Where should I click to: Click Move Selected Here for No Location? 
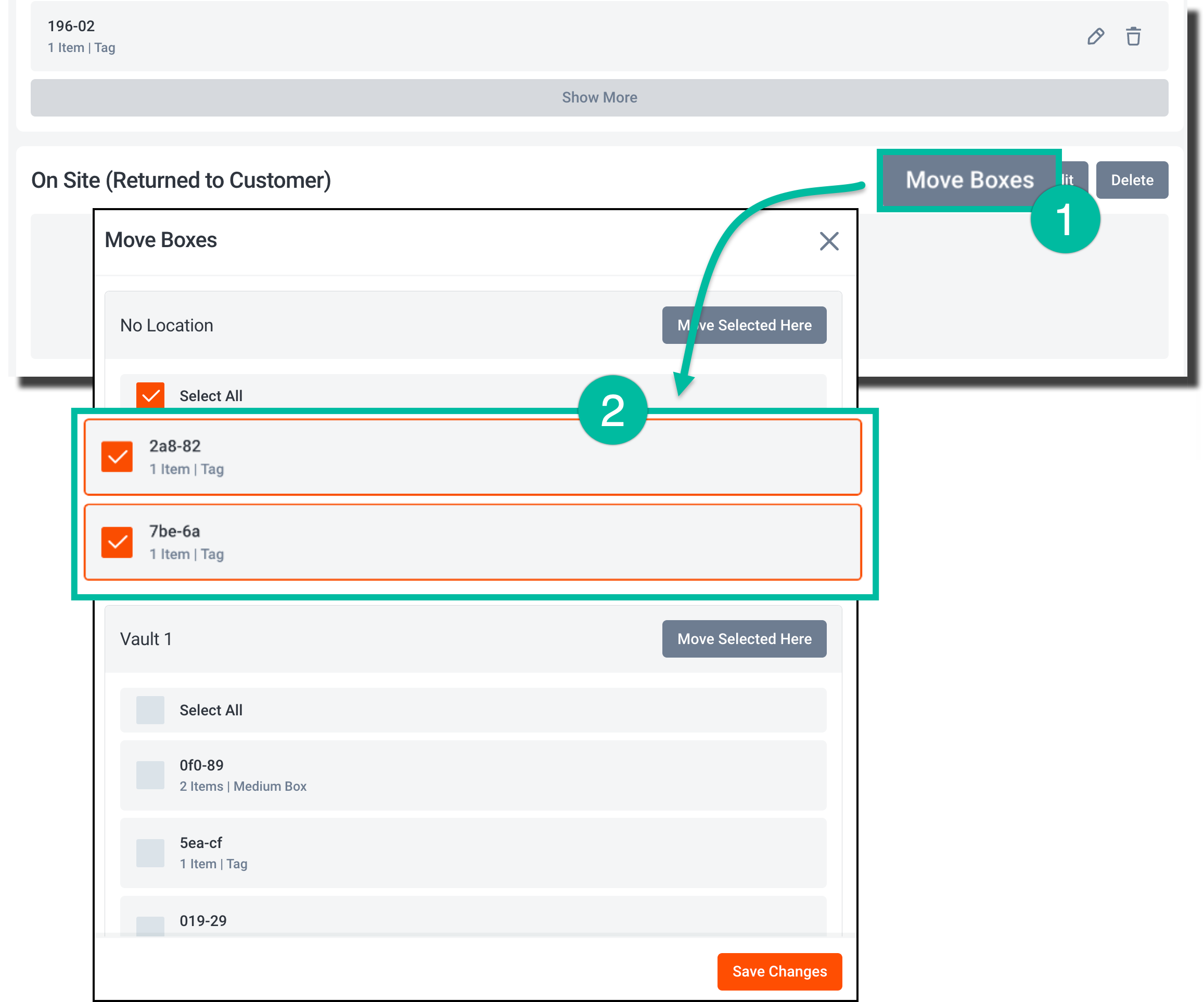click(x=744, y=325)
